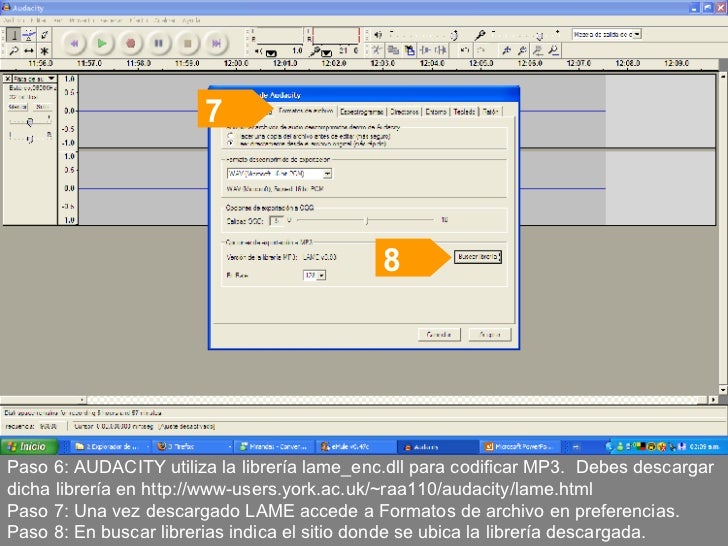Viewport: 728px width, 546px height.
Task: Open the output meter dropdown by speaker
Action: coord(271,53)
